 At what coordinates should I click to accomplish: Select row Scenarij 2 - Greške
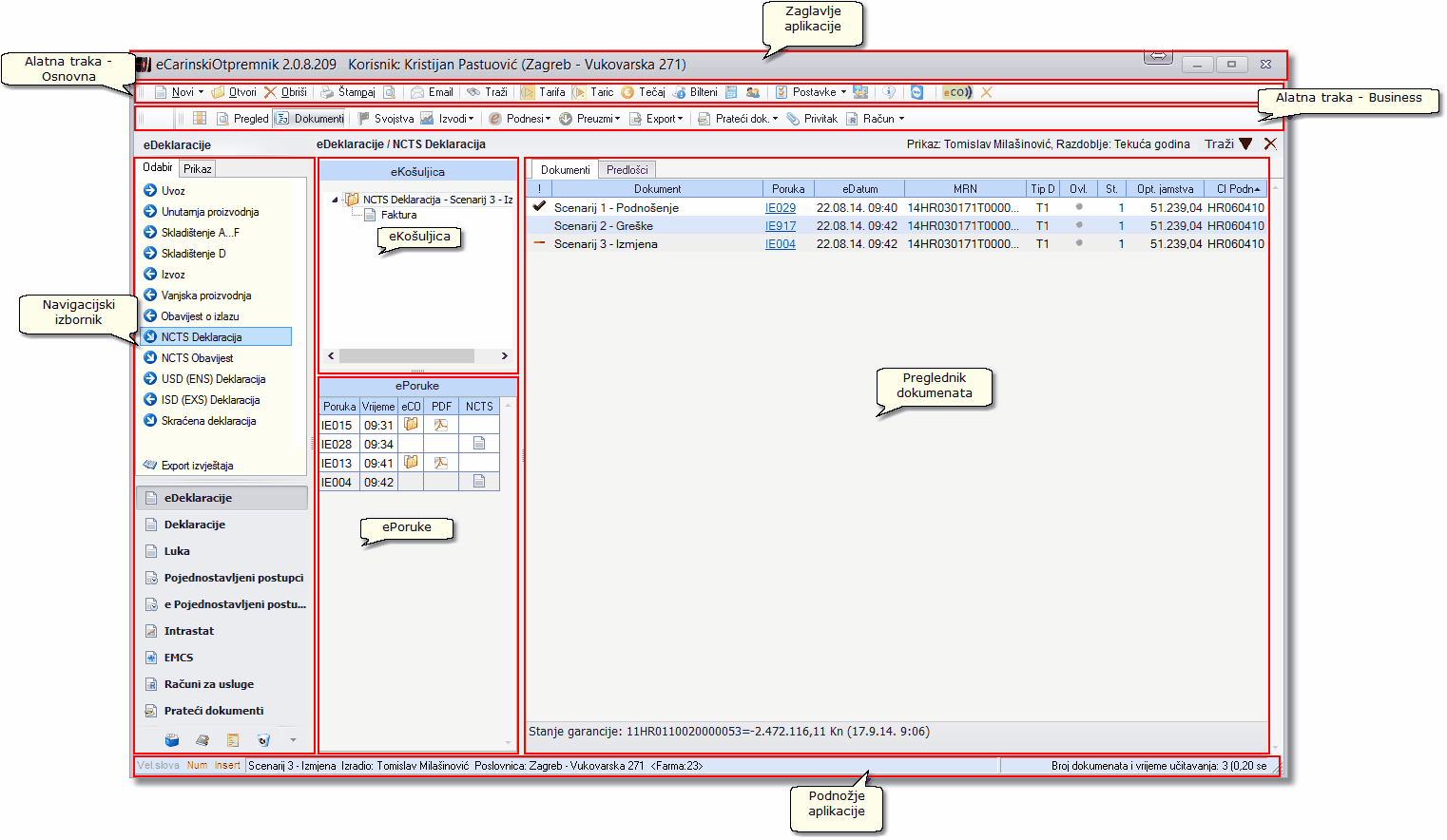point(897,226)
